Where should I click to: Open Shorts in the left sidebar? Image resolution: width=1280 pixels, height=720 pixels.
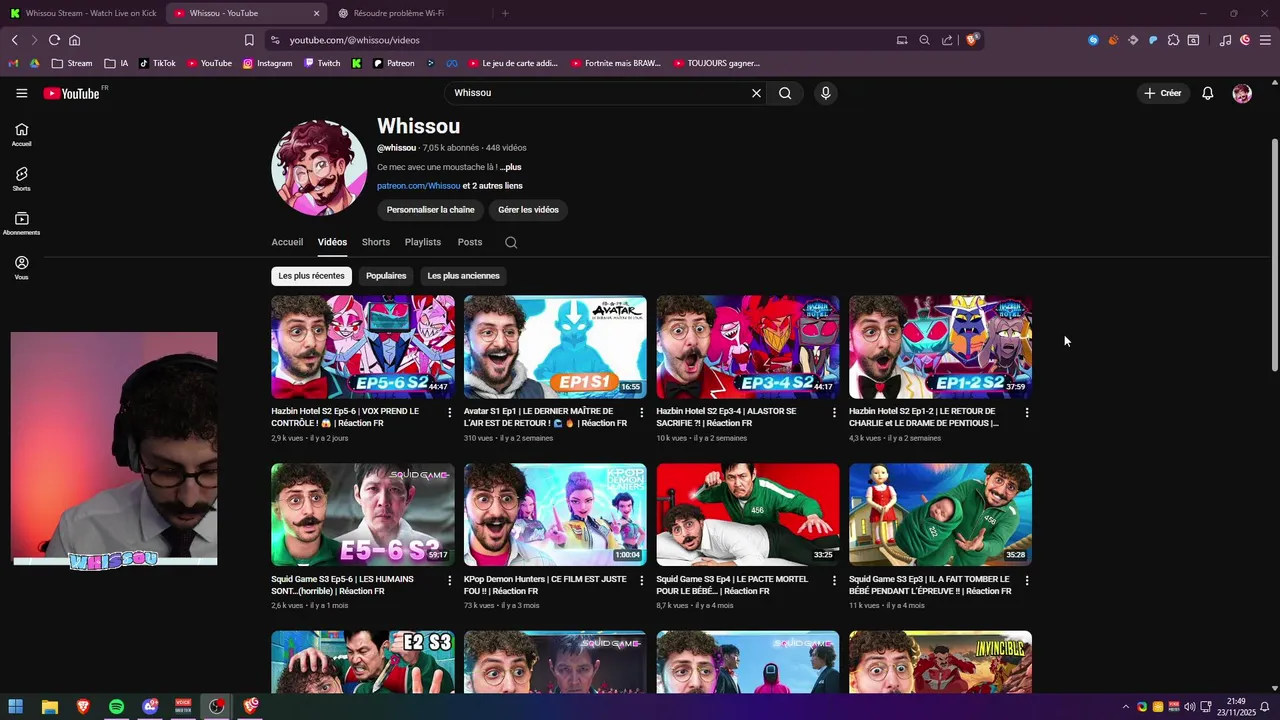(x=22, y=179)
